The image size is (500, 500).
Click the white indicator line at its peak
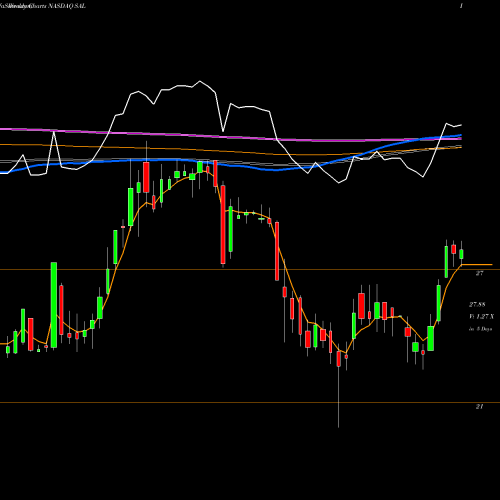click(200, 81)
